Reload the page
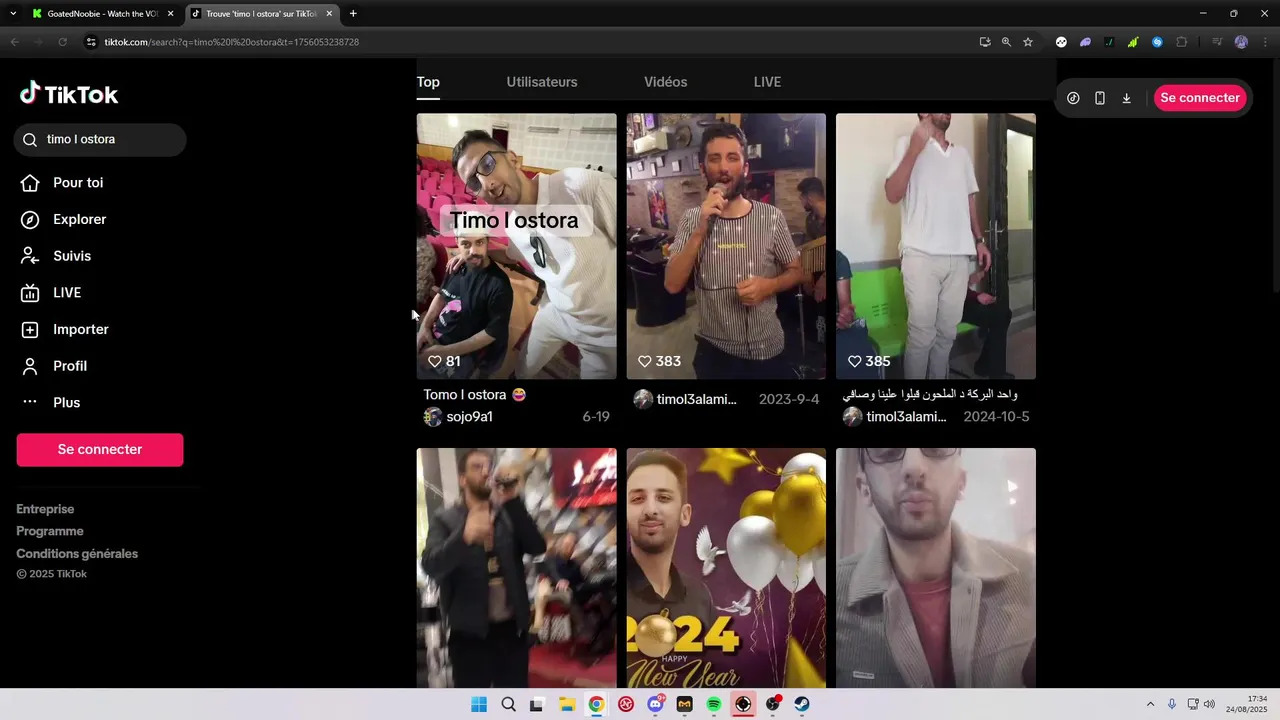 coord(62,42)
